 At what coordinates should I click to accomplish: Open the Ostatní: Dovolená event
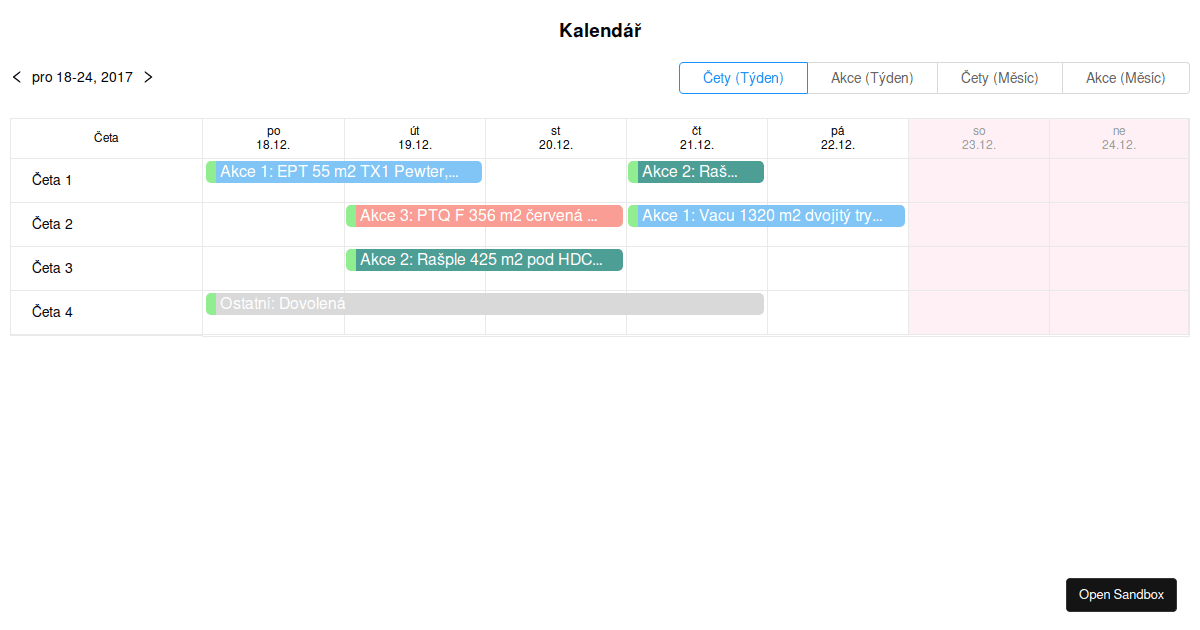pos(485,304)
